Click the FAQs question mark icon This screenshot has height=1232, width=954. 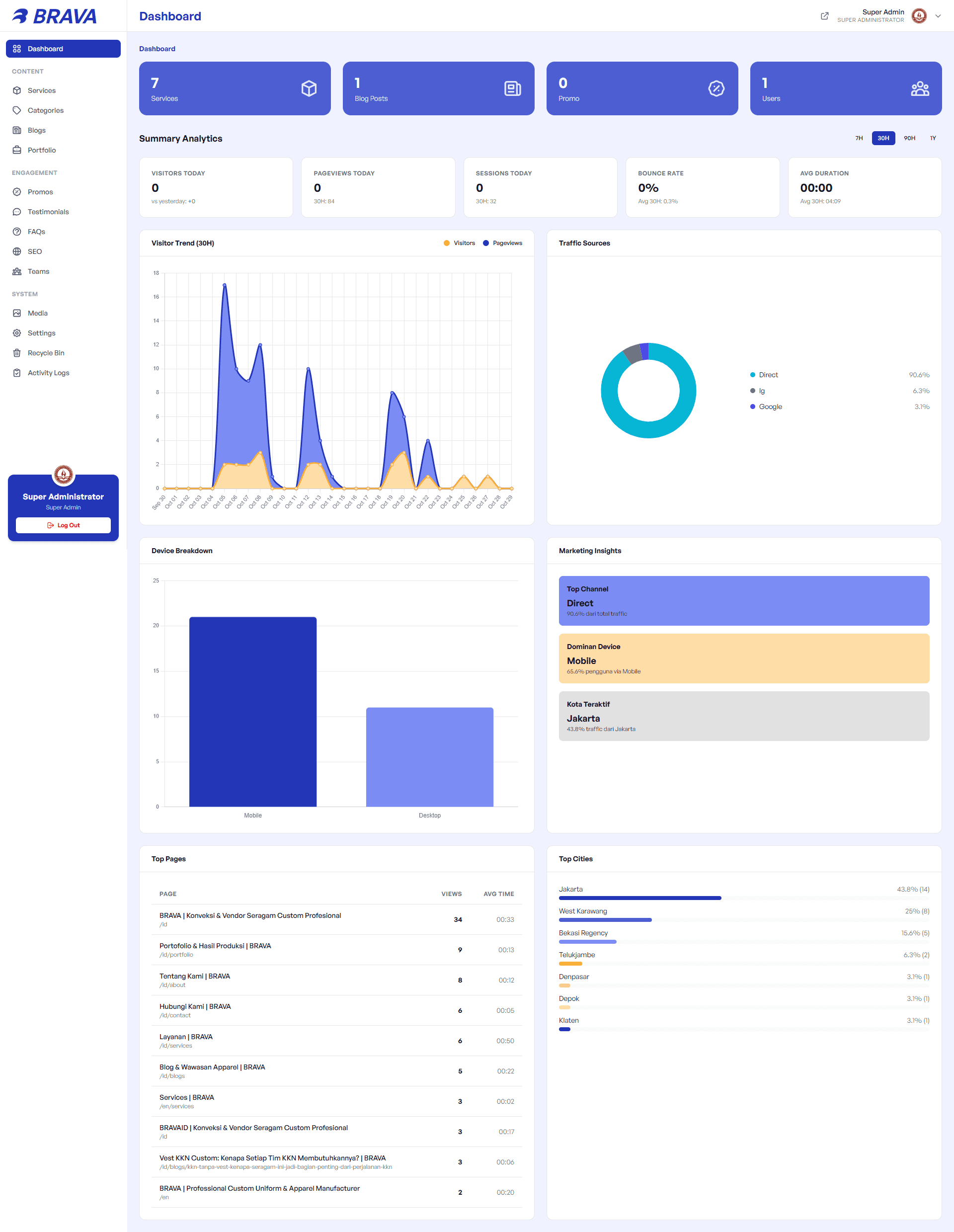click(17, 231)
